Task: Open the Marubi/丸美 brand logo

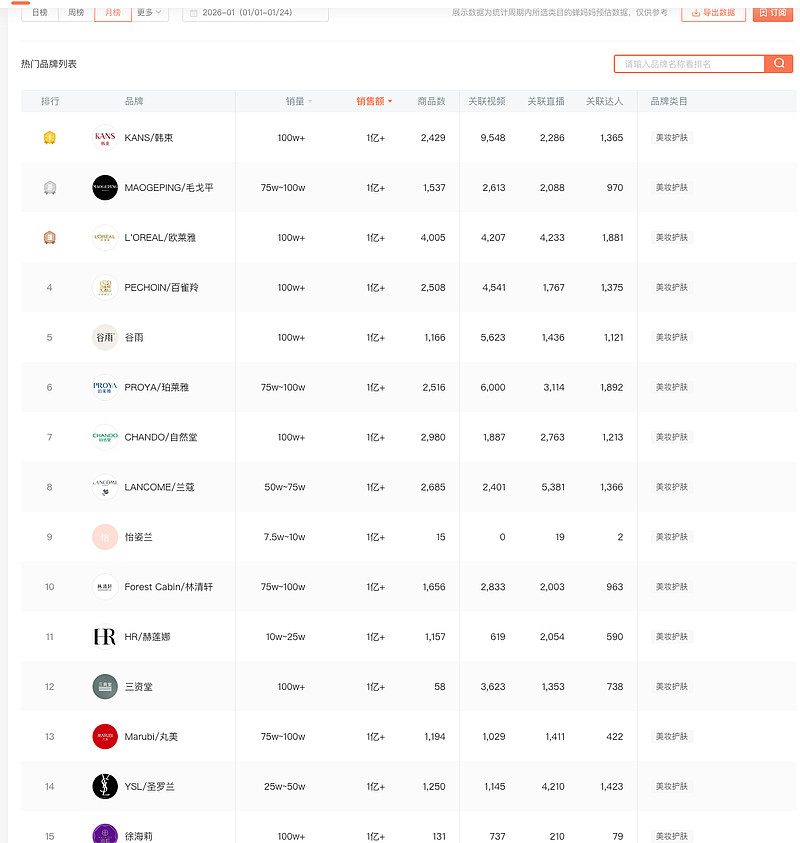Action: (105, 737)
